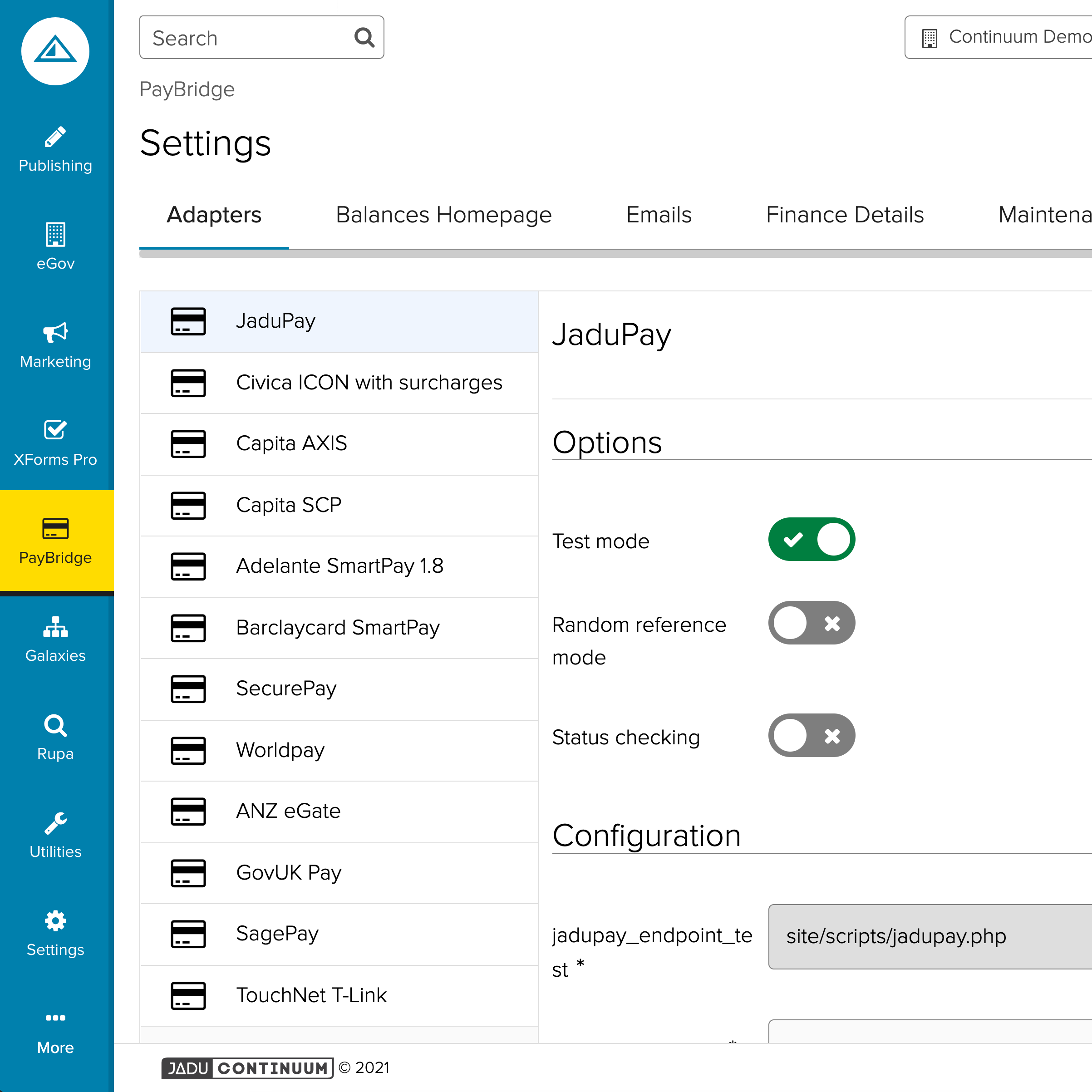
Task: Click the card icon beside JaduPay
Action: point(188,321)
